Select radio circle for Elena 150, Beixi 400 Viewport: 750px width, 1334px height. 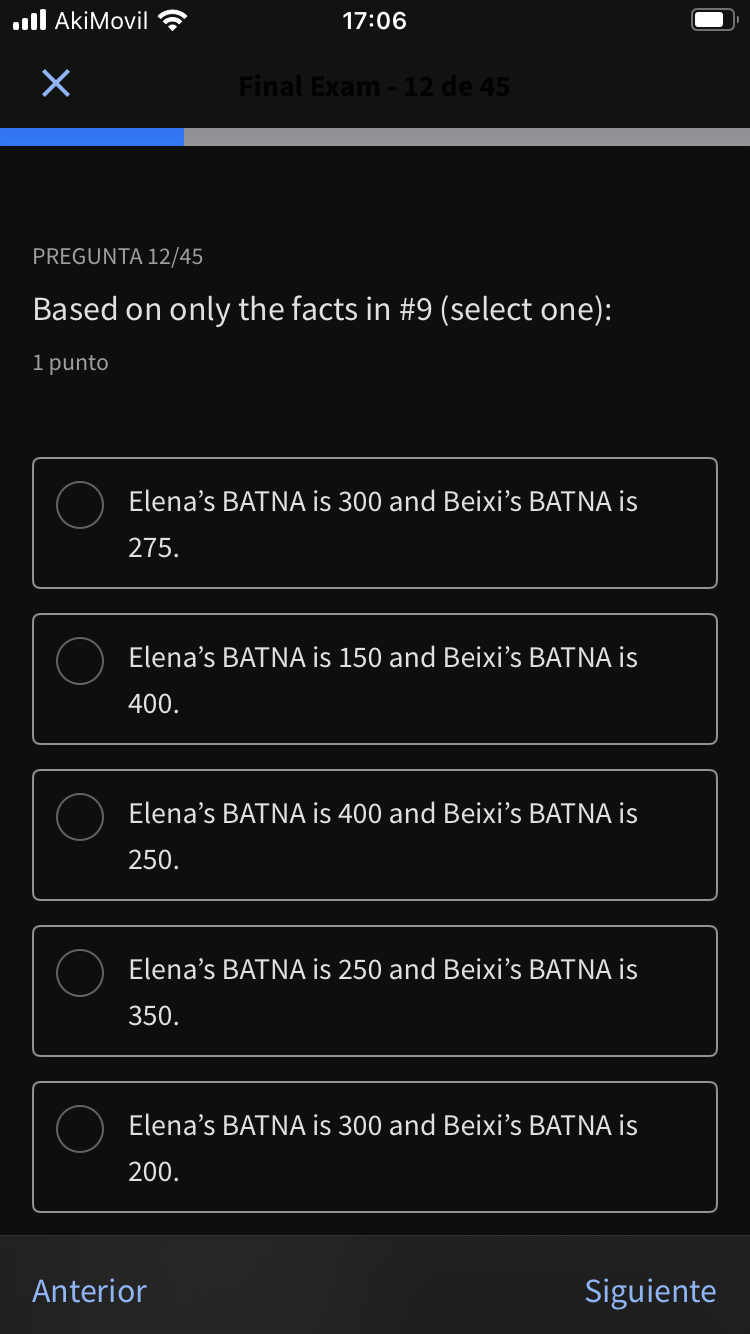tap(80, 661)
